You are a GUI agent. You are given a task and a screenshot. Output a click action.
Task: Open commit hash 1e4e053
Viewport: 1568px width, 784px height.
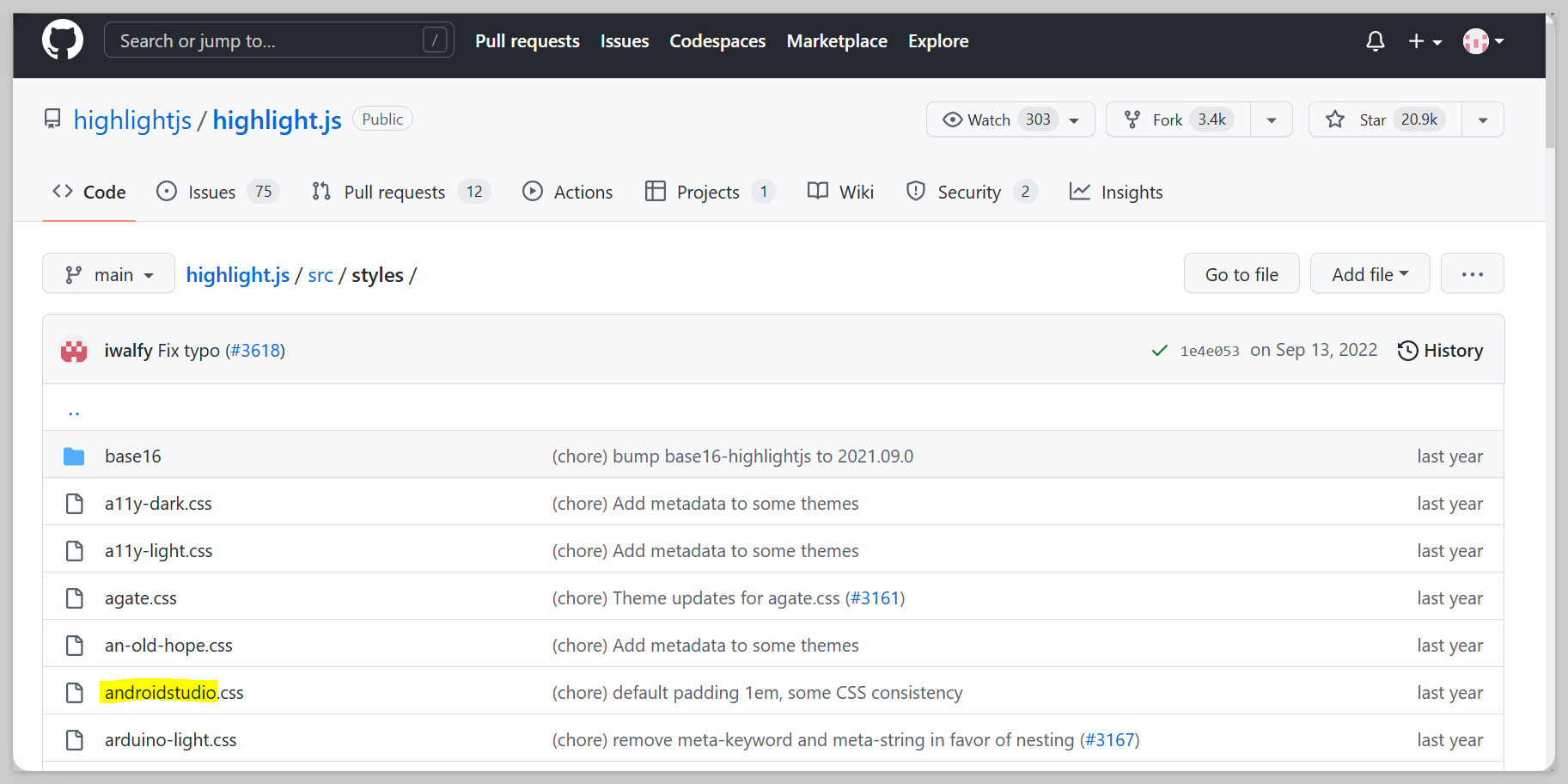click(x=1210, y=351)
